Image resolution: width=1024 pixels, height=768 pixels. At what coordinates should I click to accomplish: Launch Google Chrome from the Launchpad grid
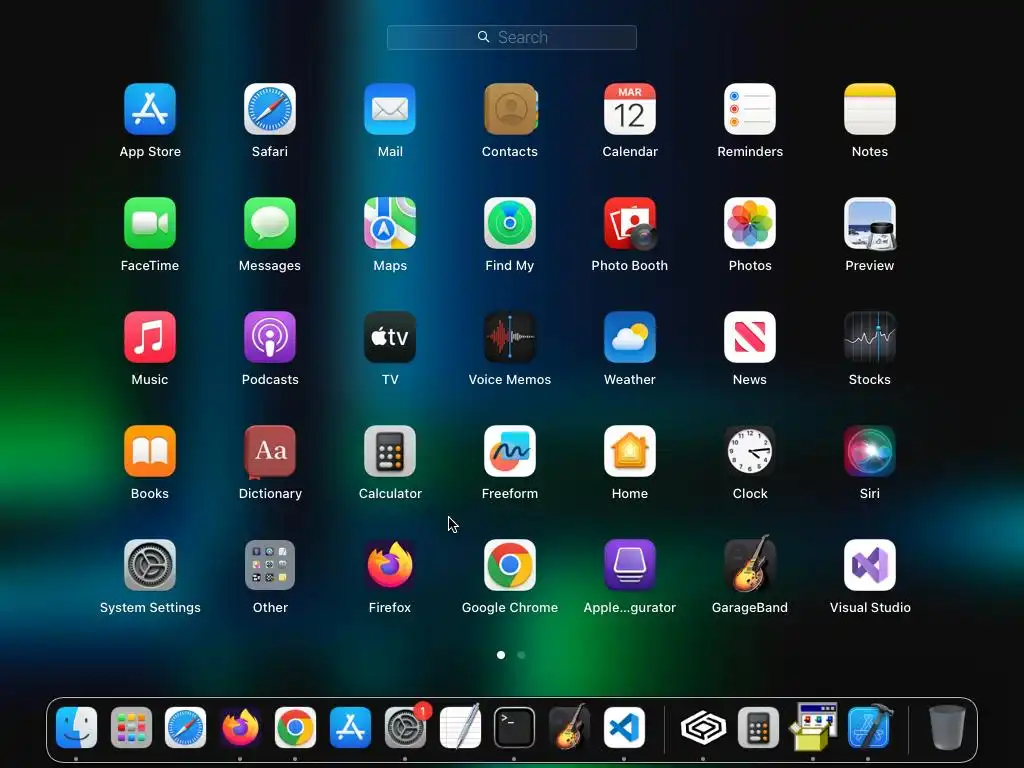click(510, 565)
